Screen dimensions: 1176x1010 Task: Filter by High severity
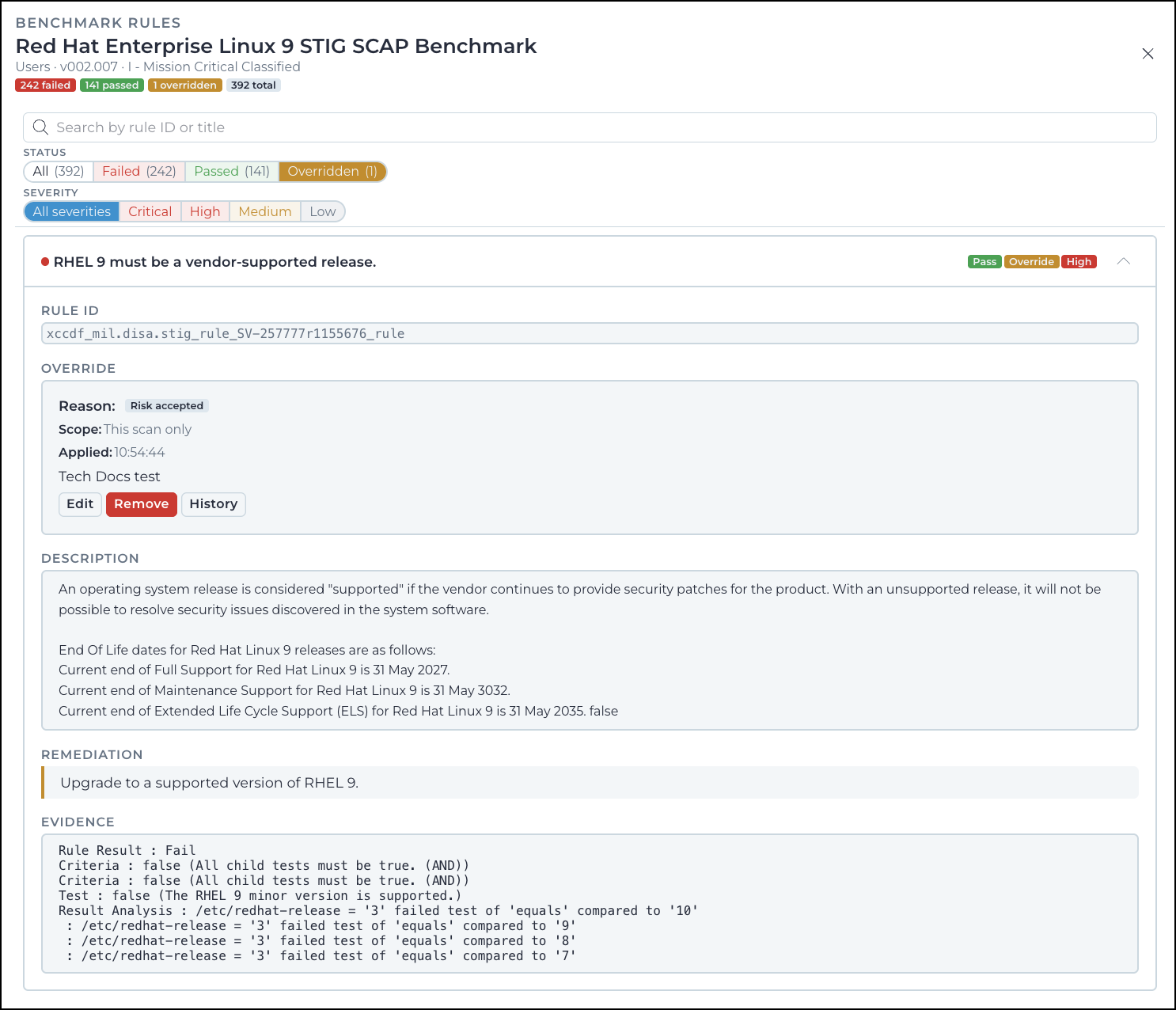205,212
